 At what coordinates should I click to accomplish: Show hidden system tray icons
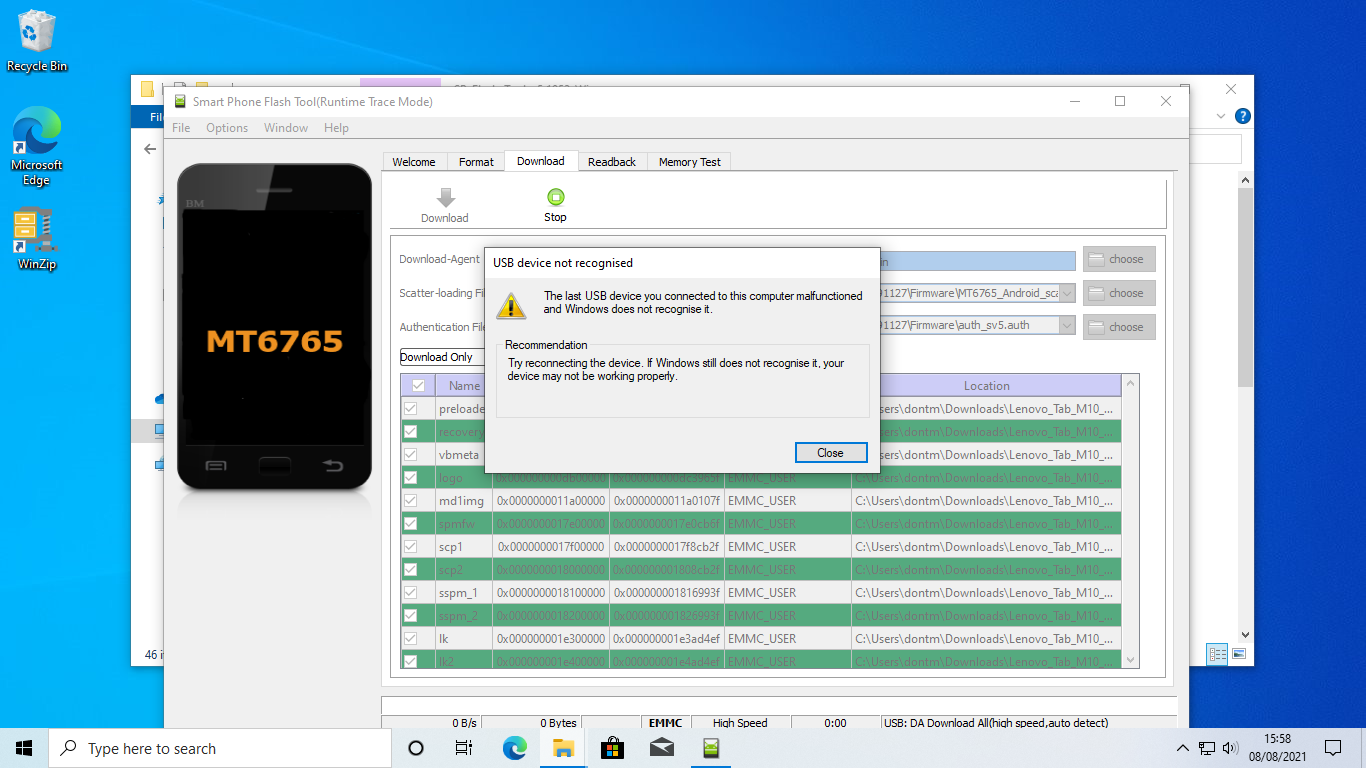tap(1183, 748)
